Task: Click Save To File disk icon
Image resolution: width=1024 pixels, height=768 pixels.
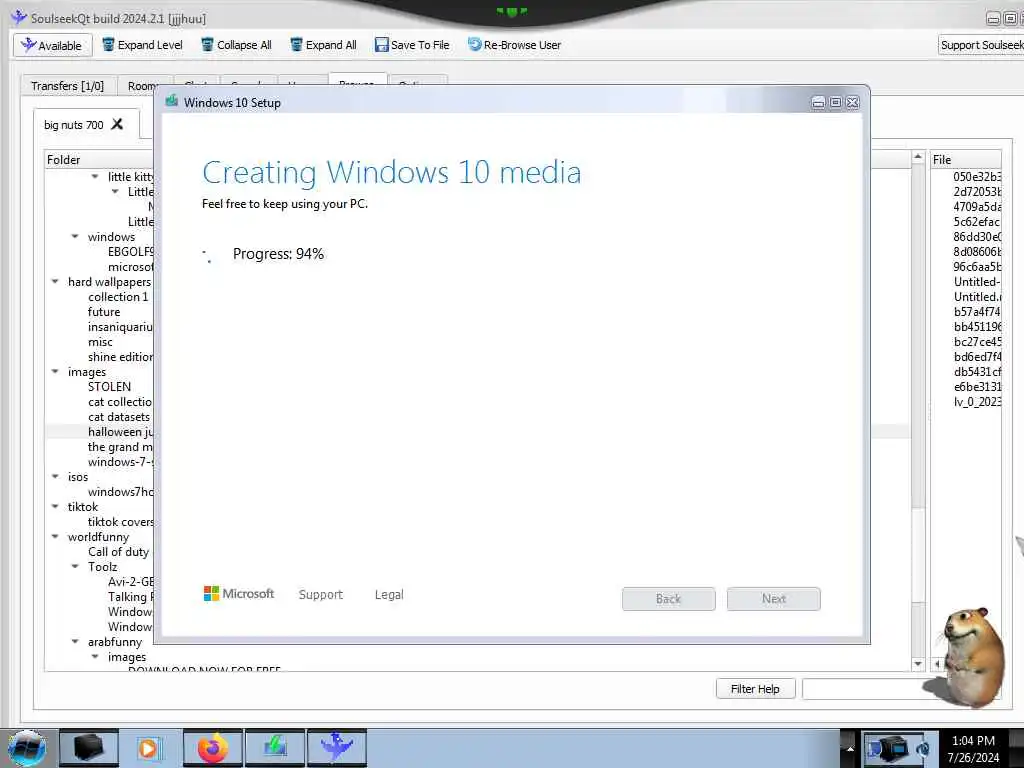Action: (381, 44)
